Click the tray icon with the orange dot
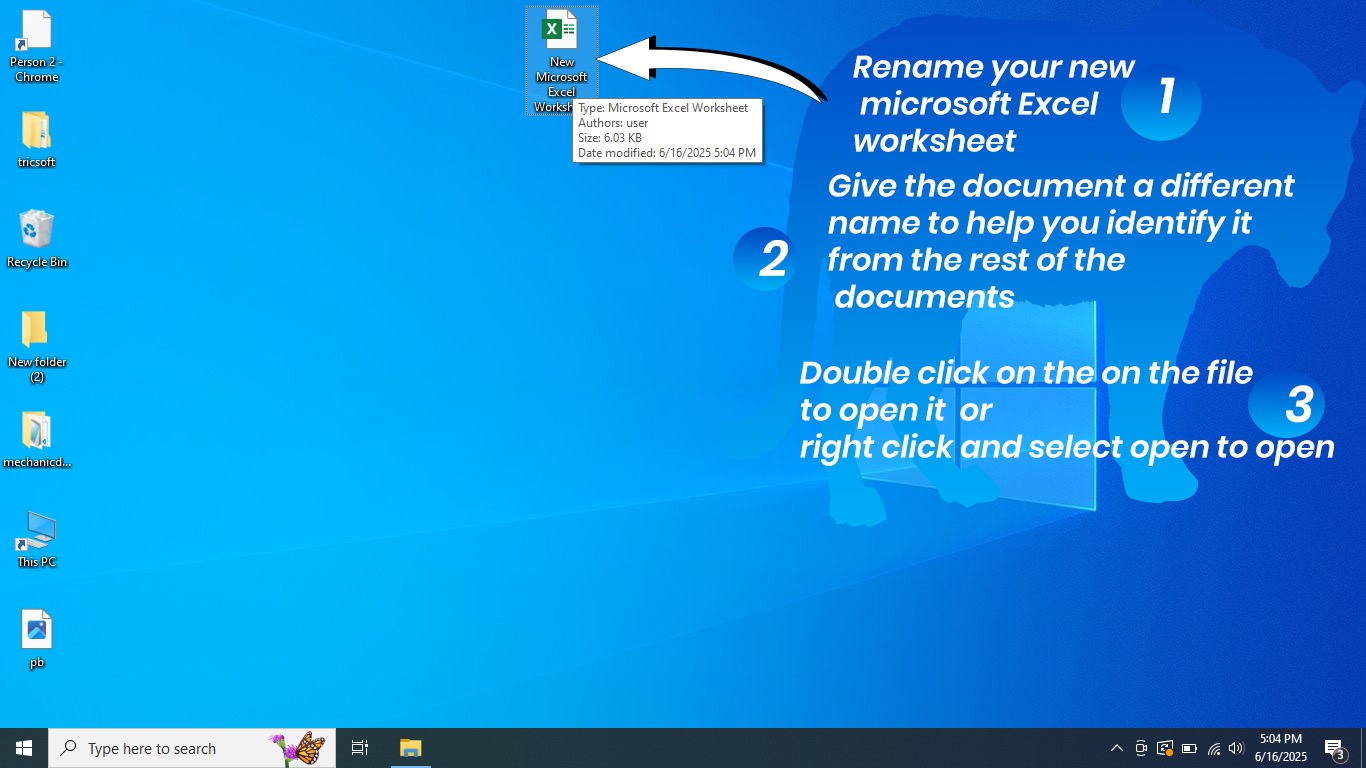The image size is (1366, 768). pyautogui.click(x=1164, y=748)
